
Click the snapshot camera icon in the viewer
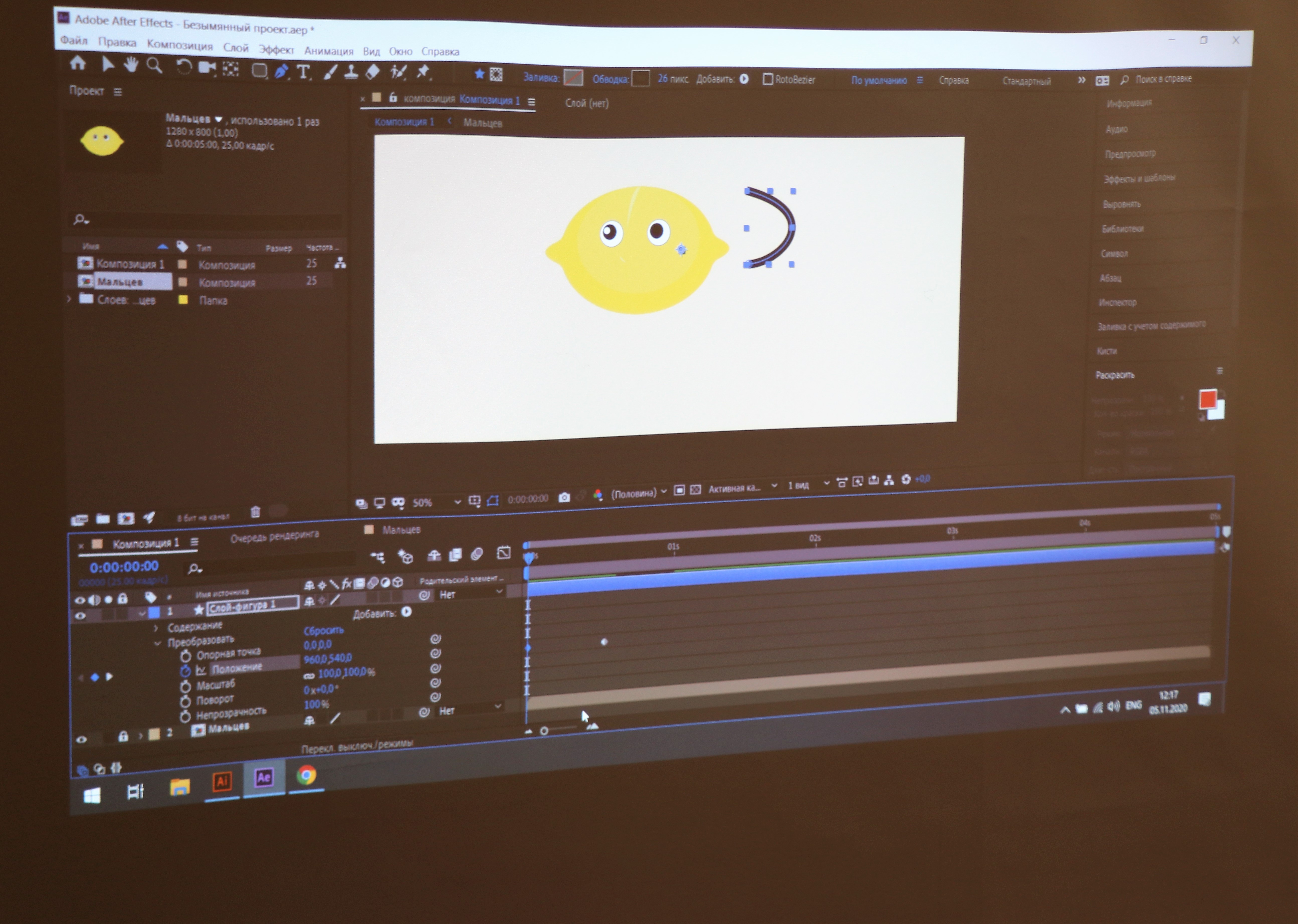pyautogui.click(x=564, y=497)
